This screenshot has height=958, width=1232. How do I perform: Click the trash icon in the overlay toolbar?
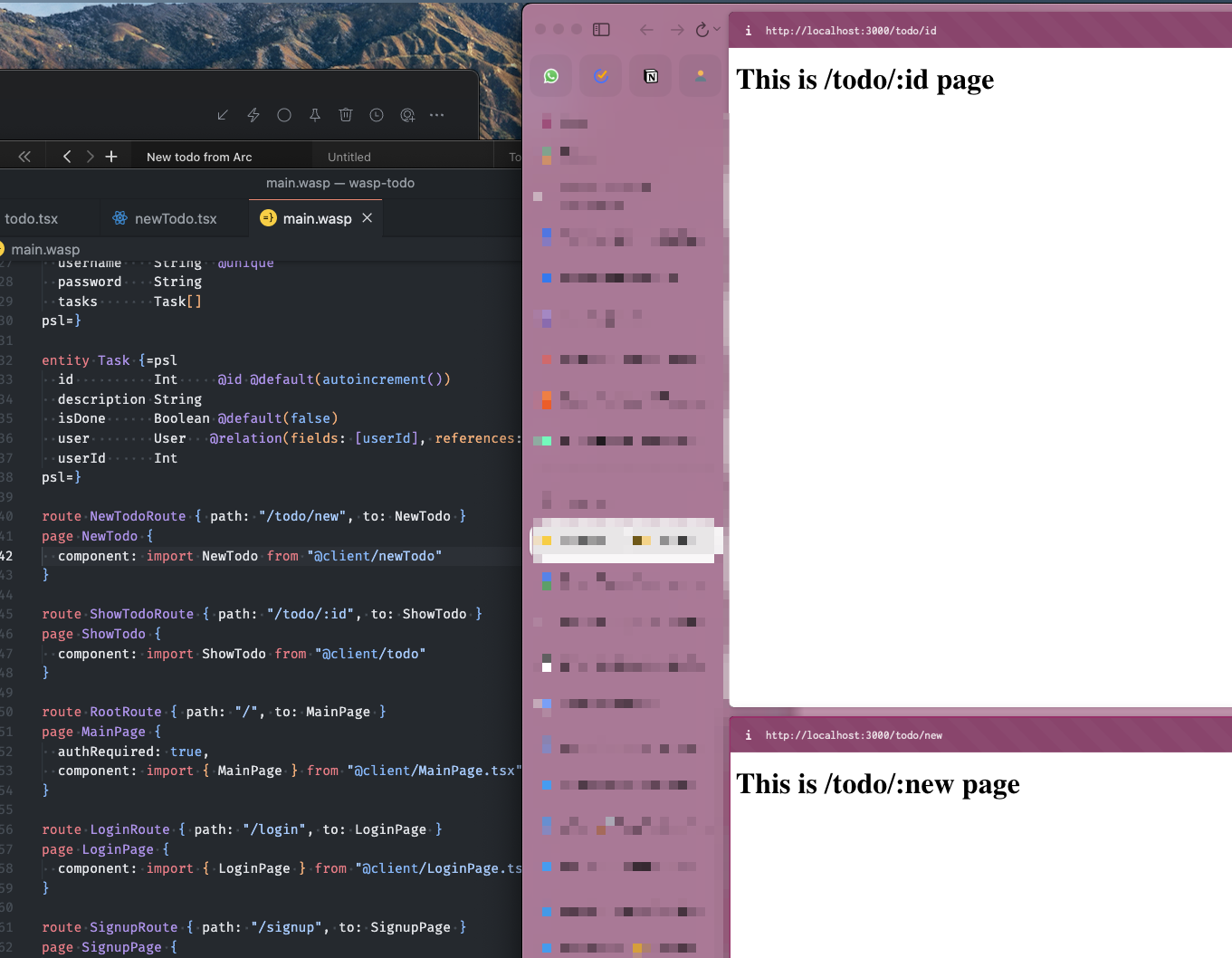click(x=346, y=115)
